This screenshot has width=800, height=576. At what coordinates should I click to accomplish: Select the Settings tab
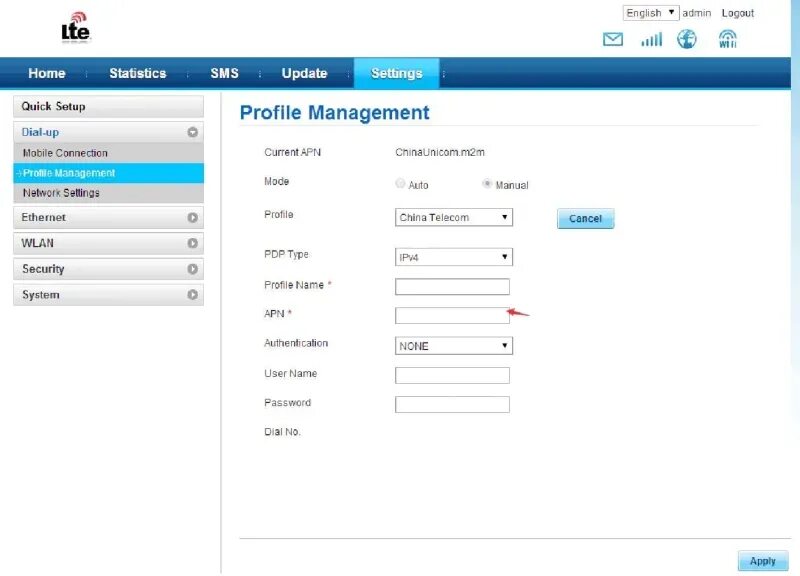point(396,73)
